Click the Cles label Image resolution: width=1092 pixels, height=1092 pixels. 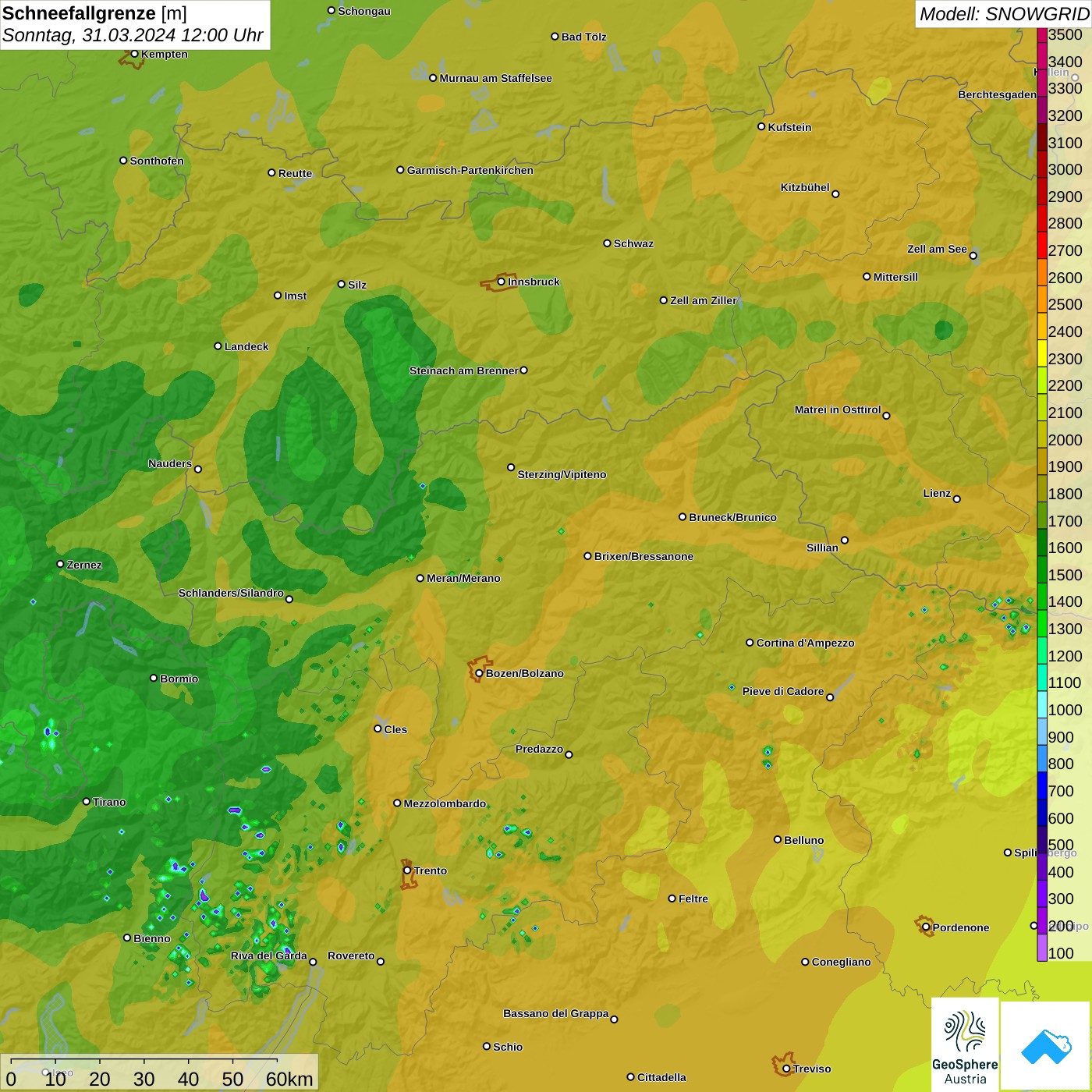pos(395,729)
